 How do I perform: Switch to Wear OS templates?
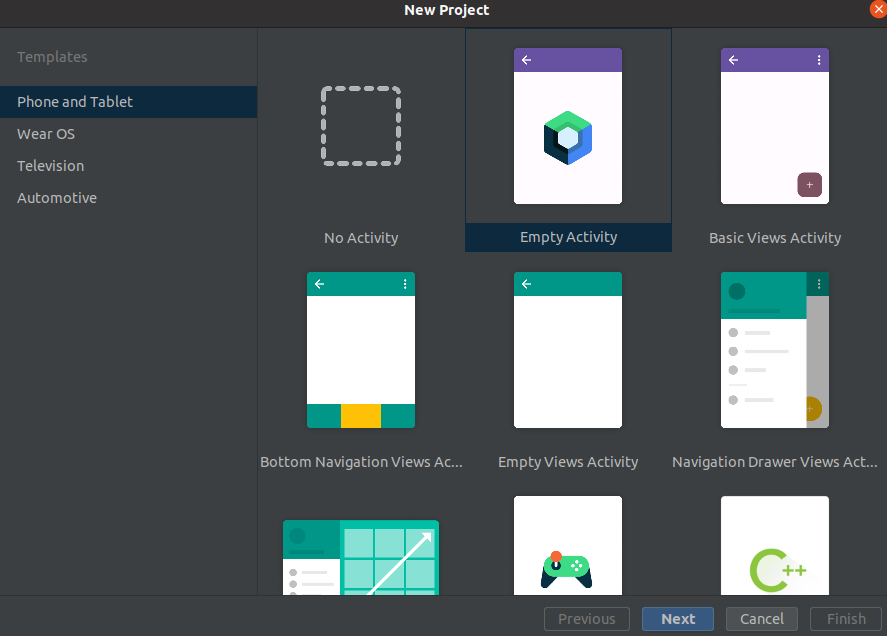pos(46,134)
